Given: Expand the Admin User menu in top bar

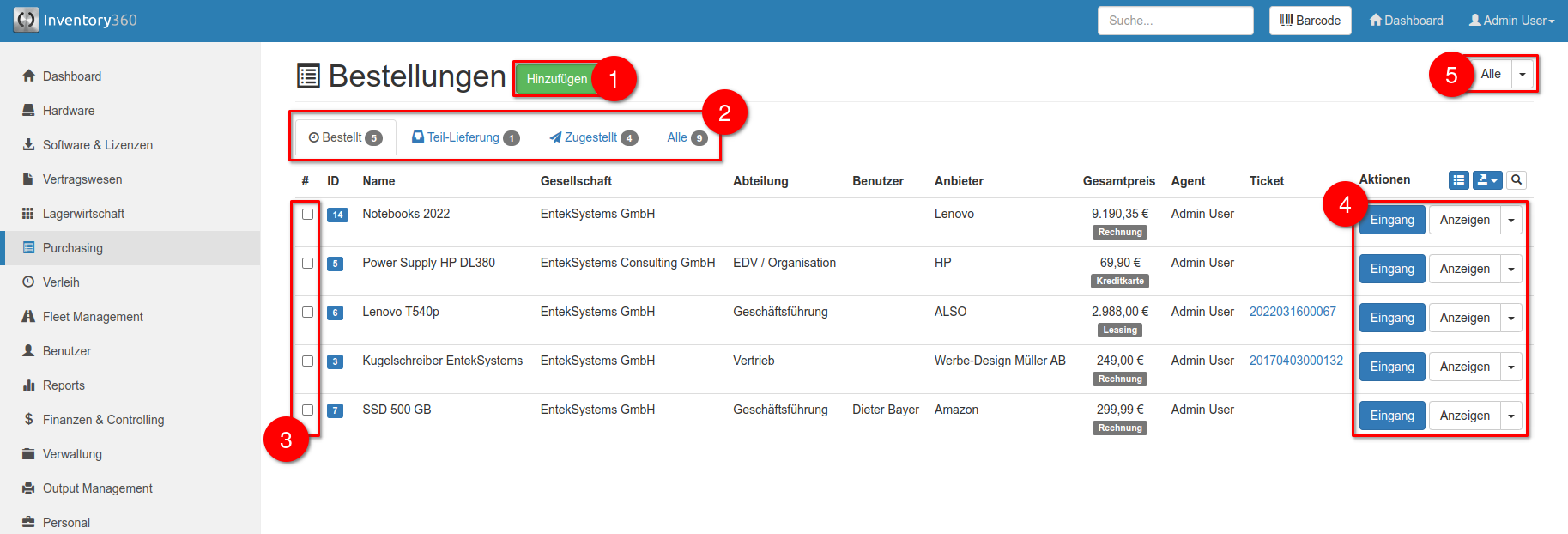Looking at the screenshot, I should click(1511, 20).
